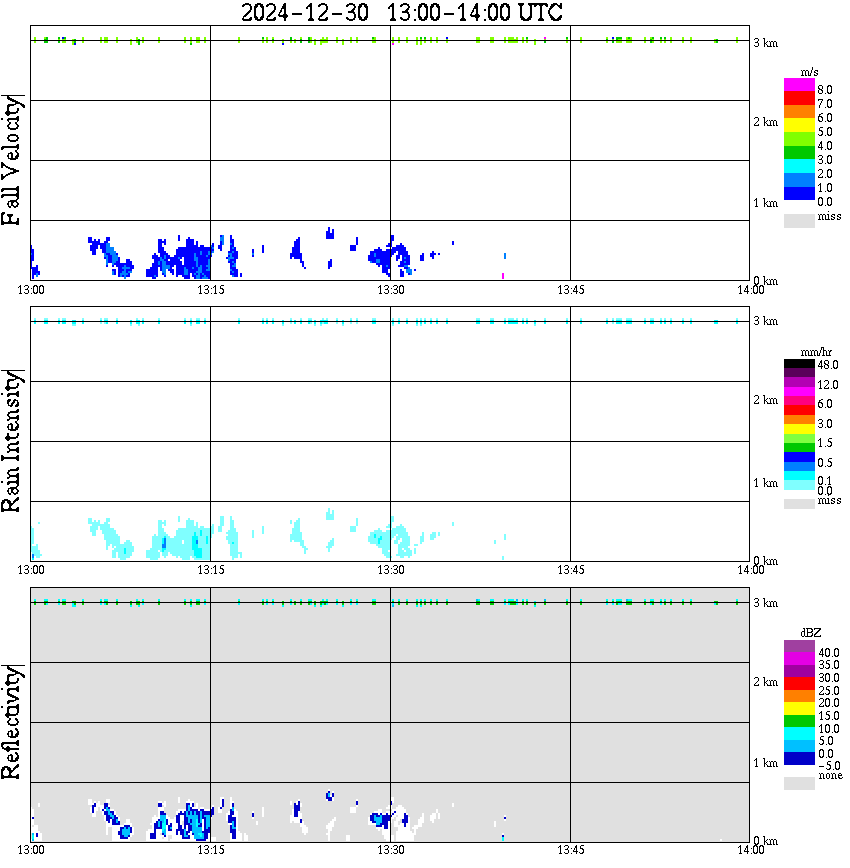Select the cyan 2.0 swatch in m/s legend
Image resolution: width=850 pixels, height=868 pixels.
(x=800, y=166)
